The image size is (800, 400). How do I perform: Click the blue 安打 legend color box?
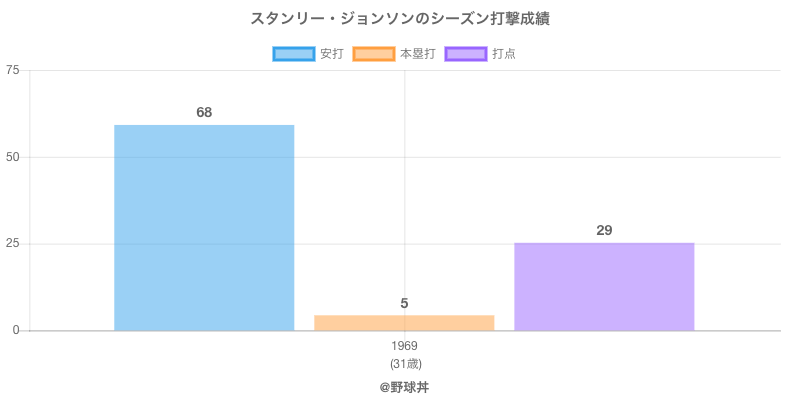point(293,54)
